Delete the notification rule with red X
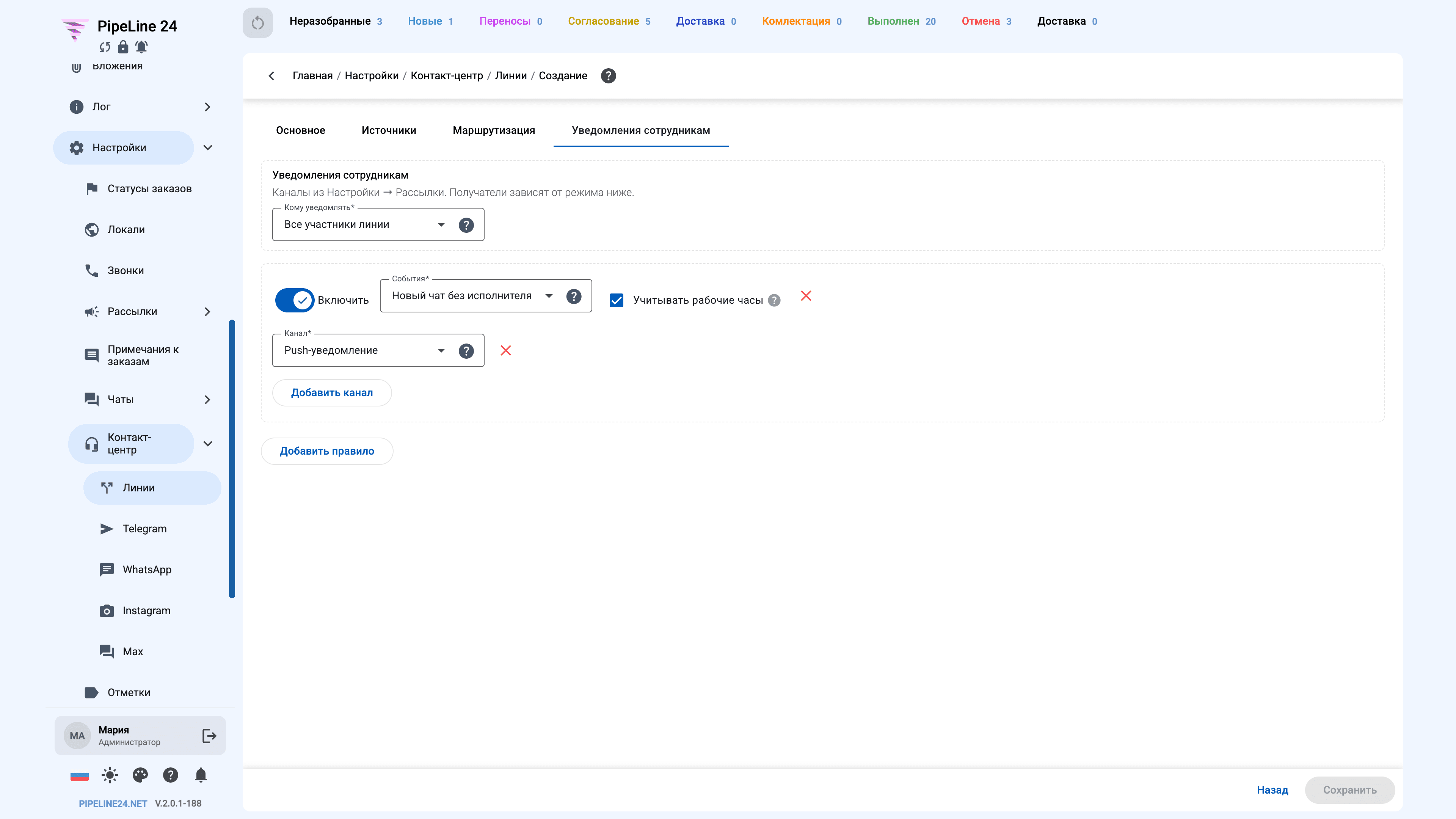The height and width of the screenshot is (819, 1456). click(x=806, y=296)
